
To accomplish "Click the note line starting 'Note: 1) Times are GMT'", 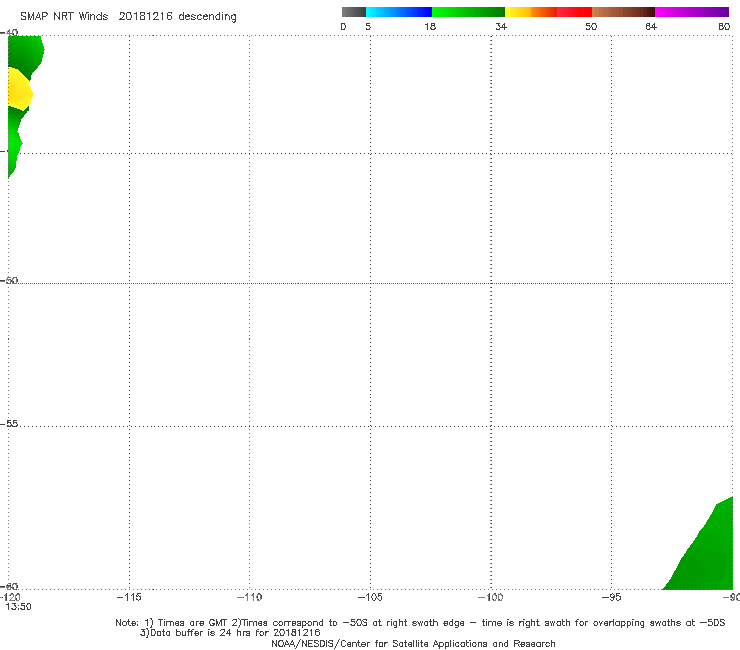I will point(420,623).
